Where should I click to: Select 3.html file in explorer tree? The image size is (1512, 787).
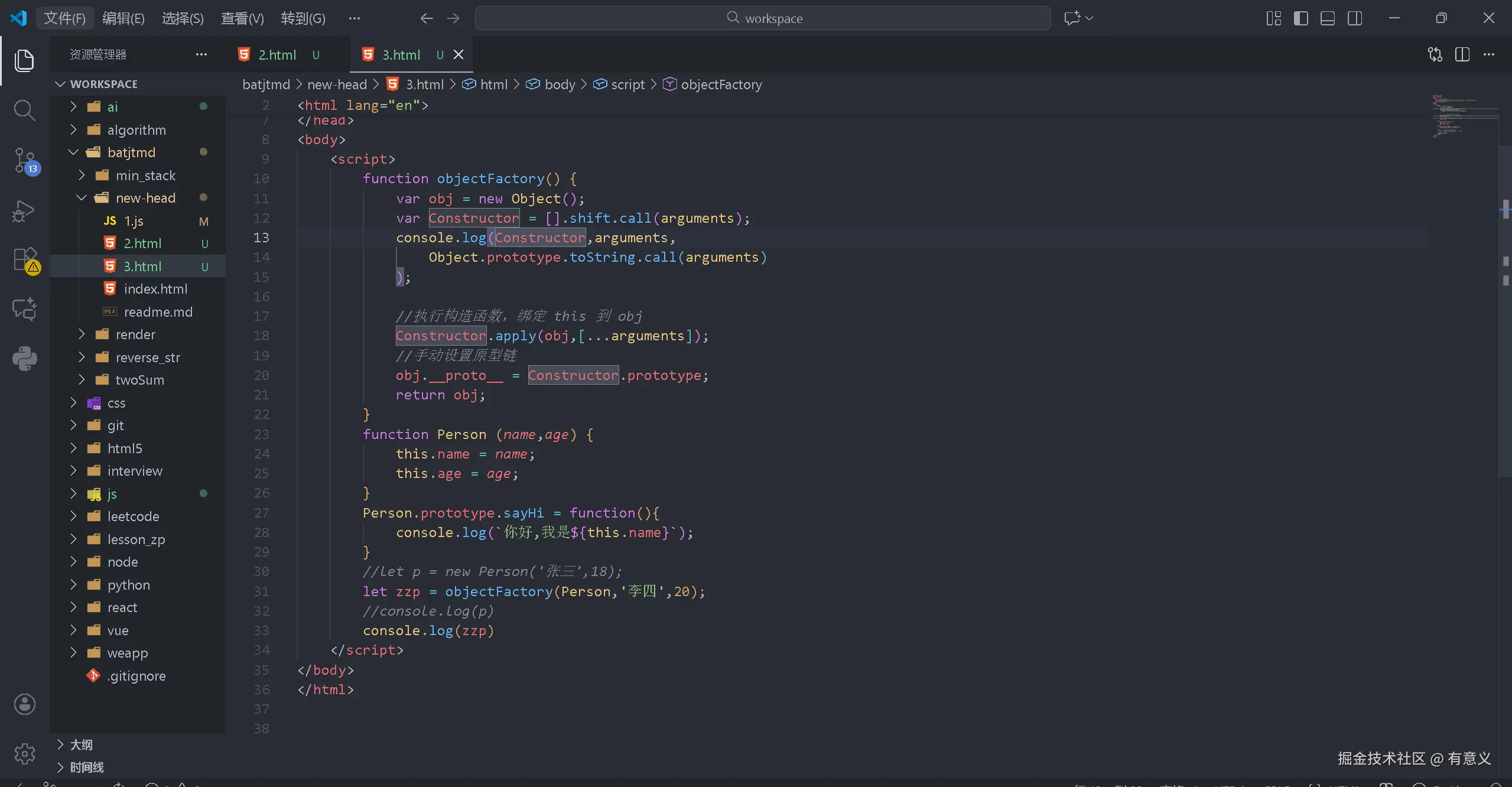(x=138, y=266)
